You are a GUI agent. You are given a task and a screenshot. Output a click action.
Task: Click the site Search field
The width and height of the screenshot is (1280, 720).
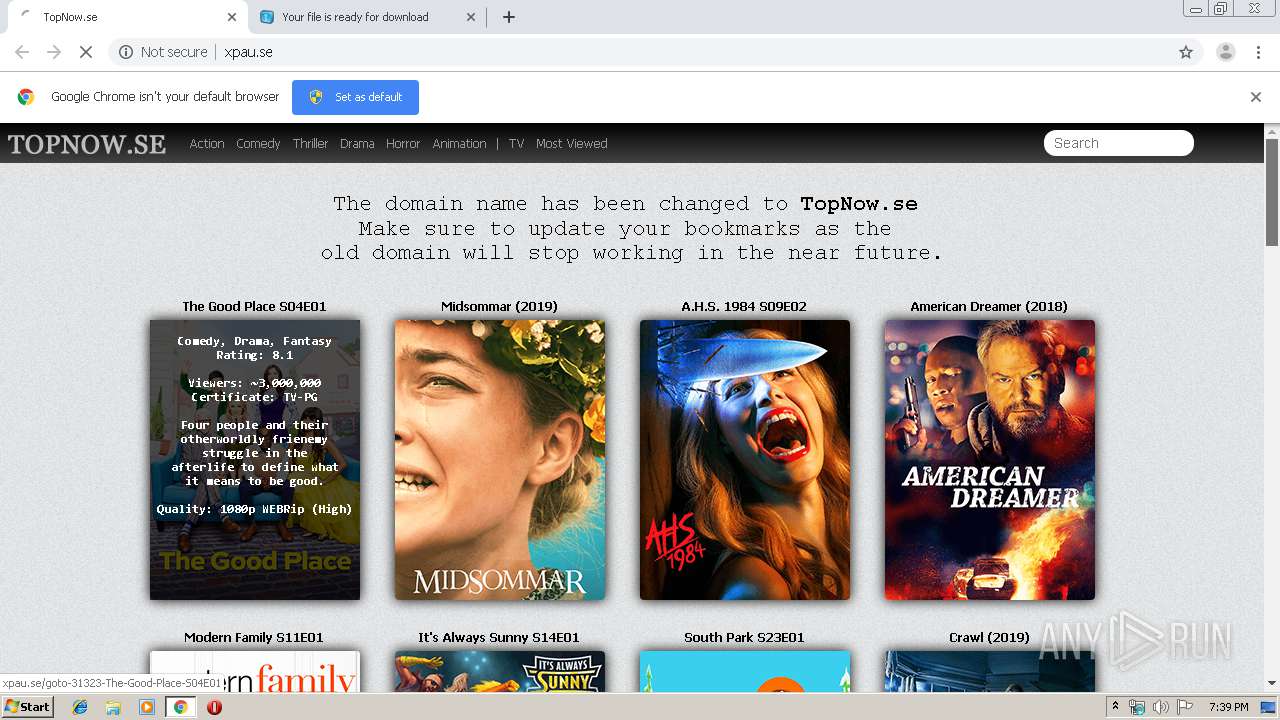1118,143
